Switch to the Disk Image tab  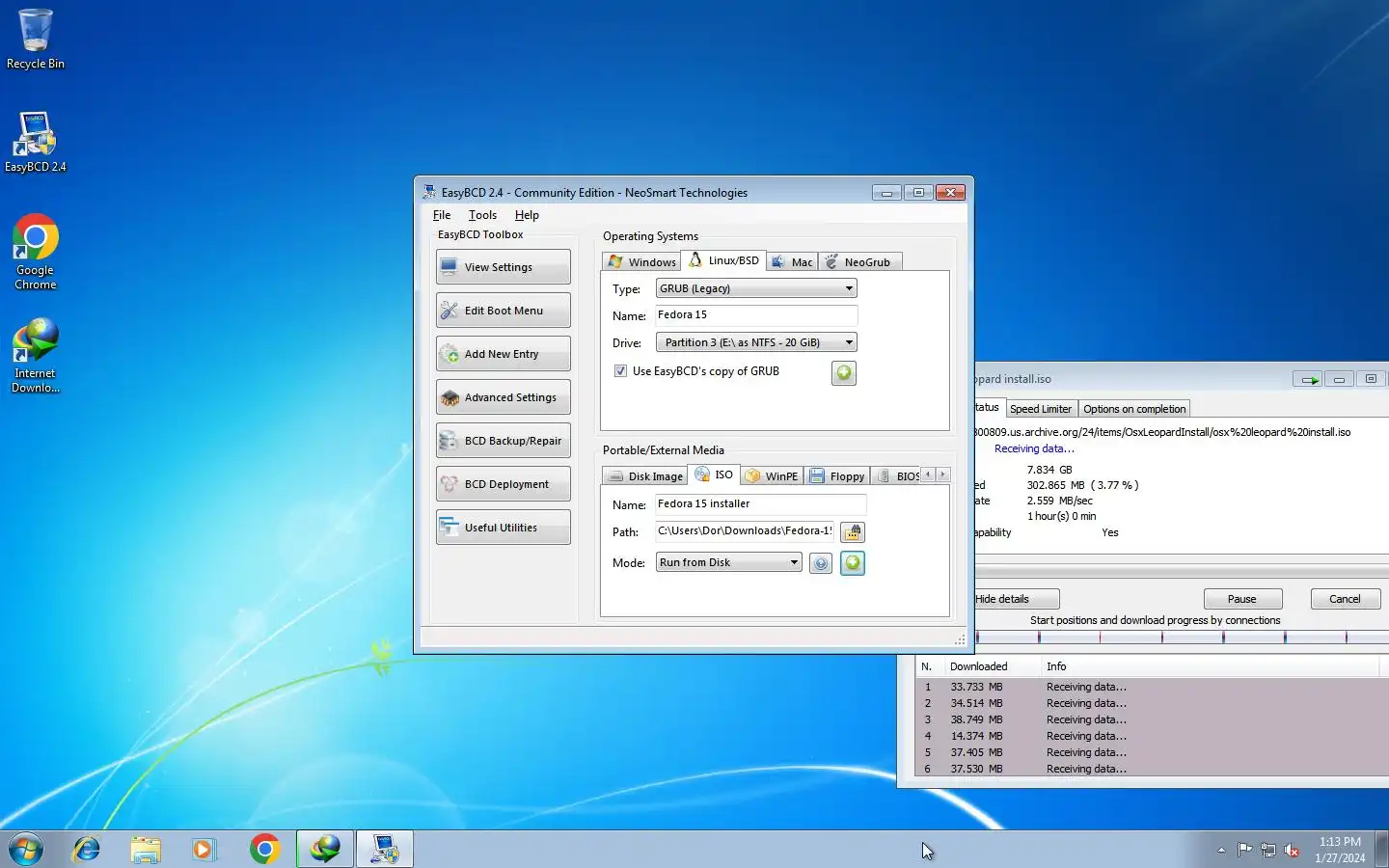coord(644,476)
